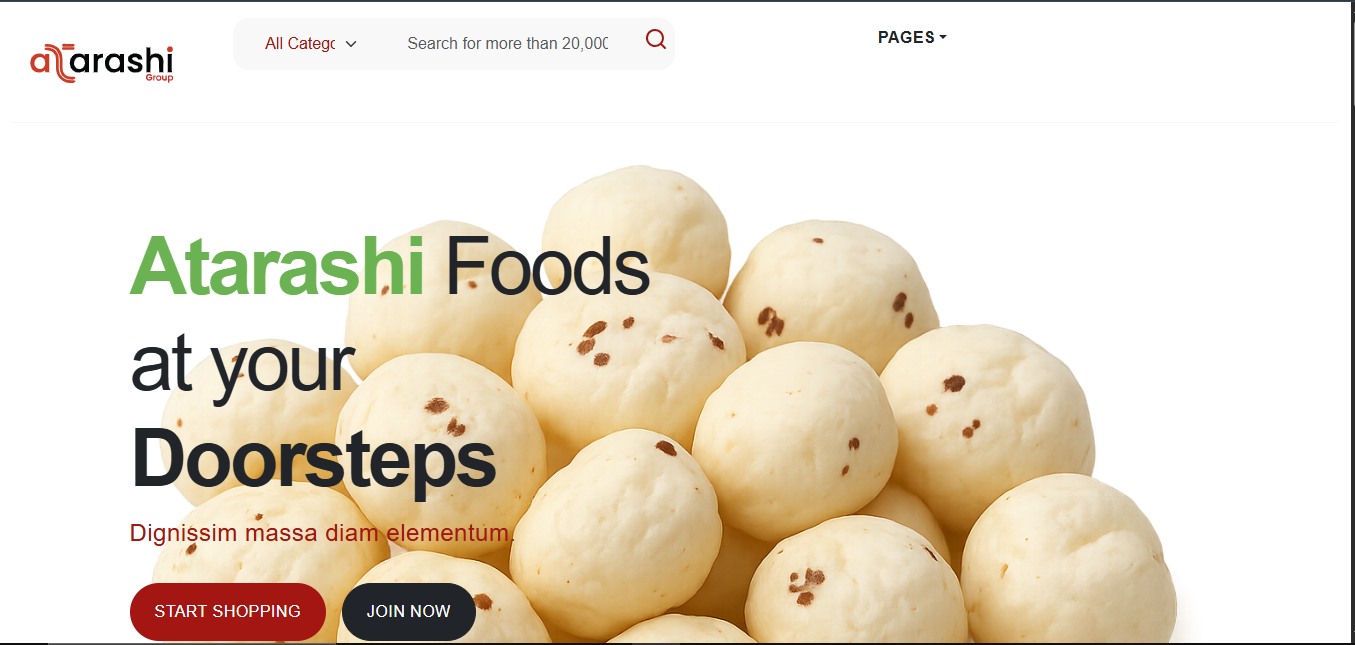Screen dimensions: 1355x645
Task: Click the chevron arrow beside All Categories
Action: click(x=351, y=44)
